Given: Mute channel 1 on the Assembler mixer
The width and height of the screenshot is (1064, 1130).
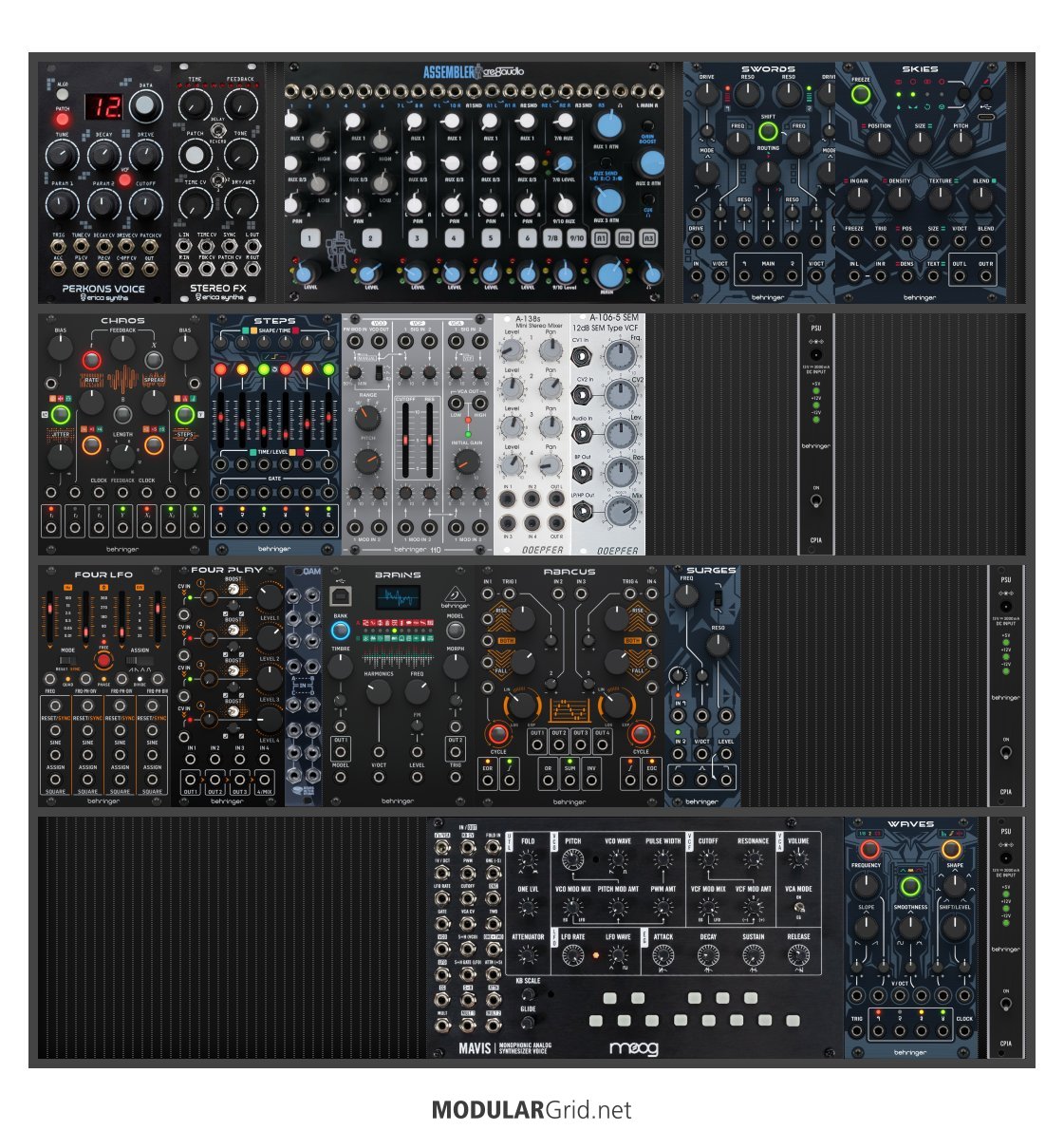Looking at the screenshot, I should tap(309, 237).
